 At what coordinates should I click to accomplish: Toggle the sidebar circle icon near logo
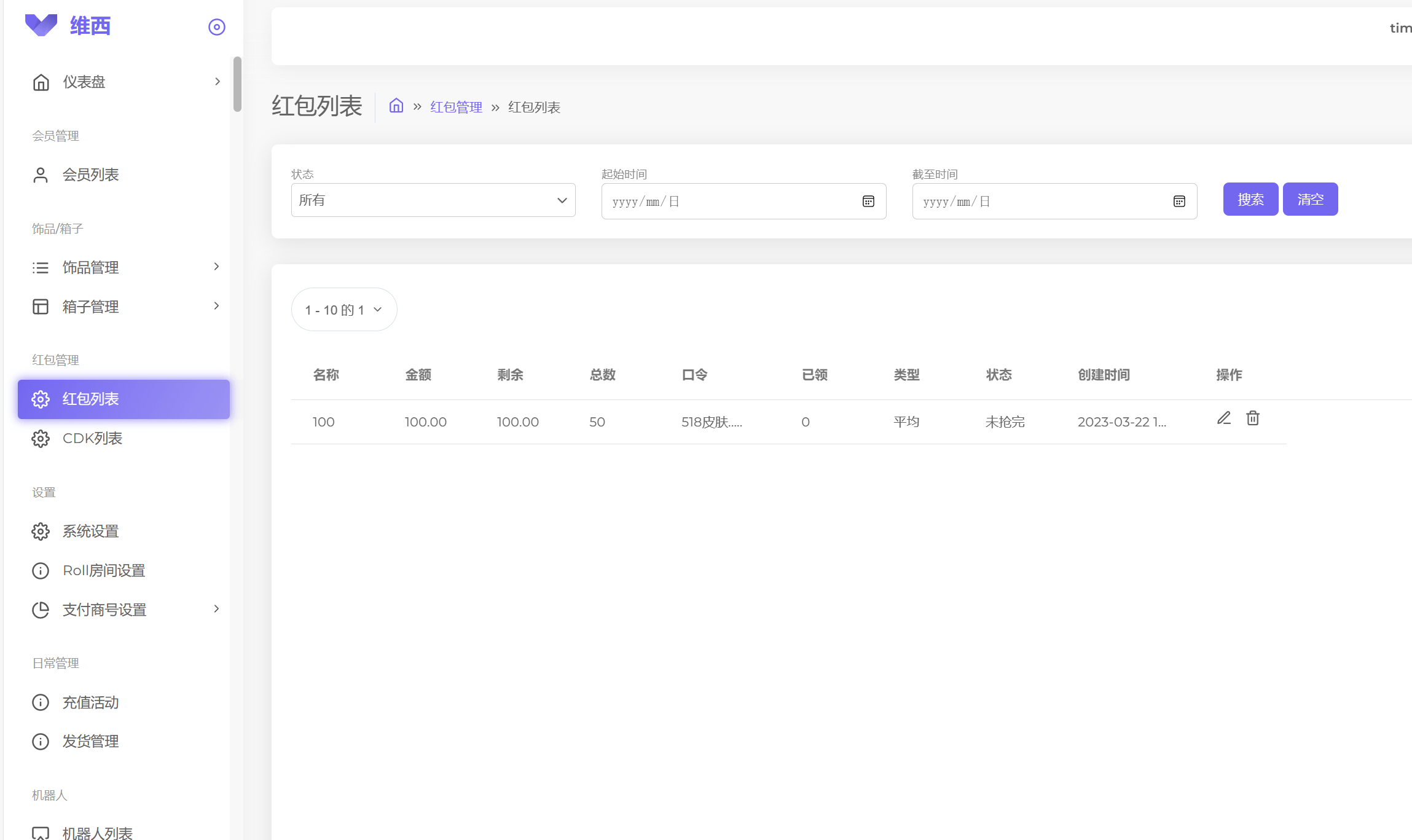tap(217, 27)
